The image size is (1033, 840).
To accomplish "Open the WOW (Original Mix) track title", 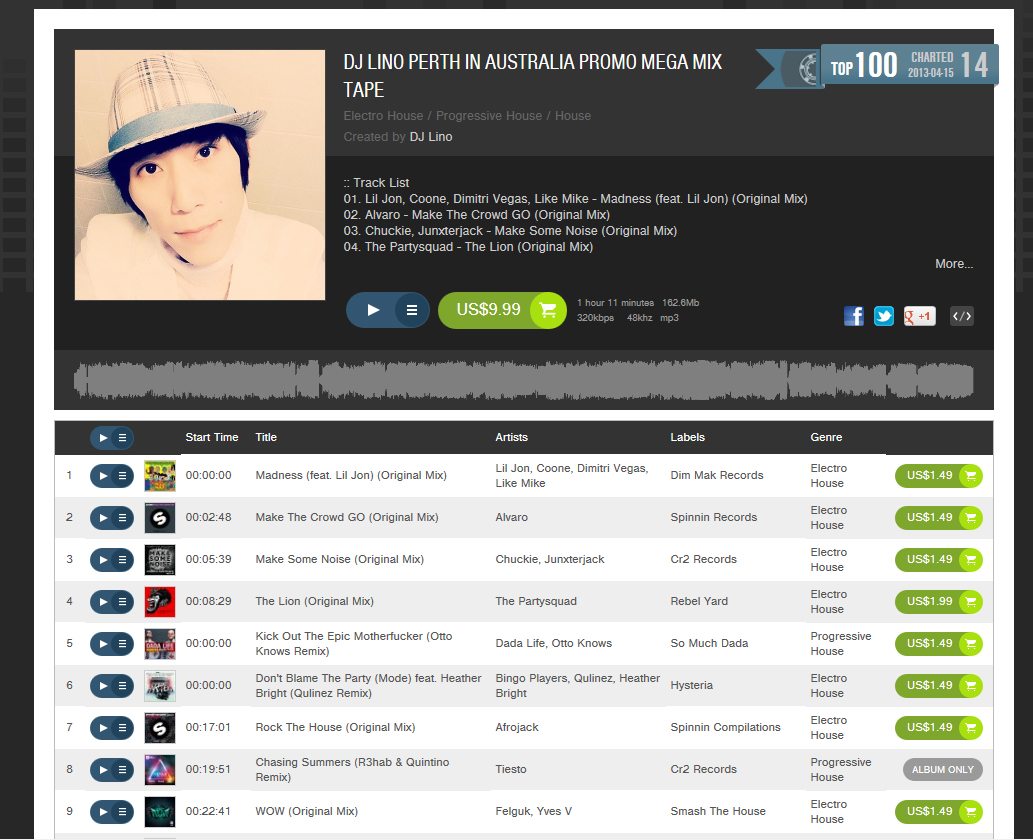I will point(306,812).
